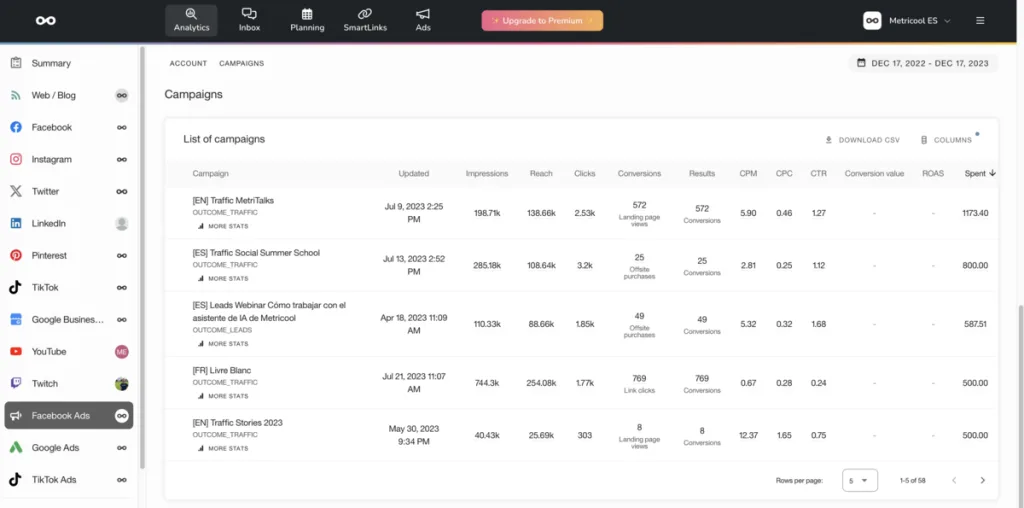1024x508 pixels.
Task: Expand MORE STATS for [ES] Traffic Social Summer School
Action: pyautogui.click(x=223, y=278)
